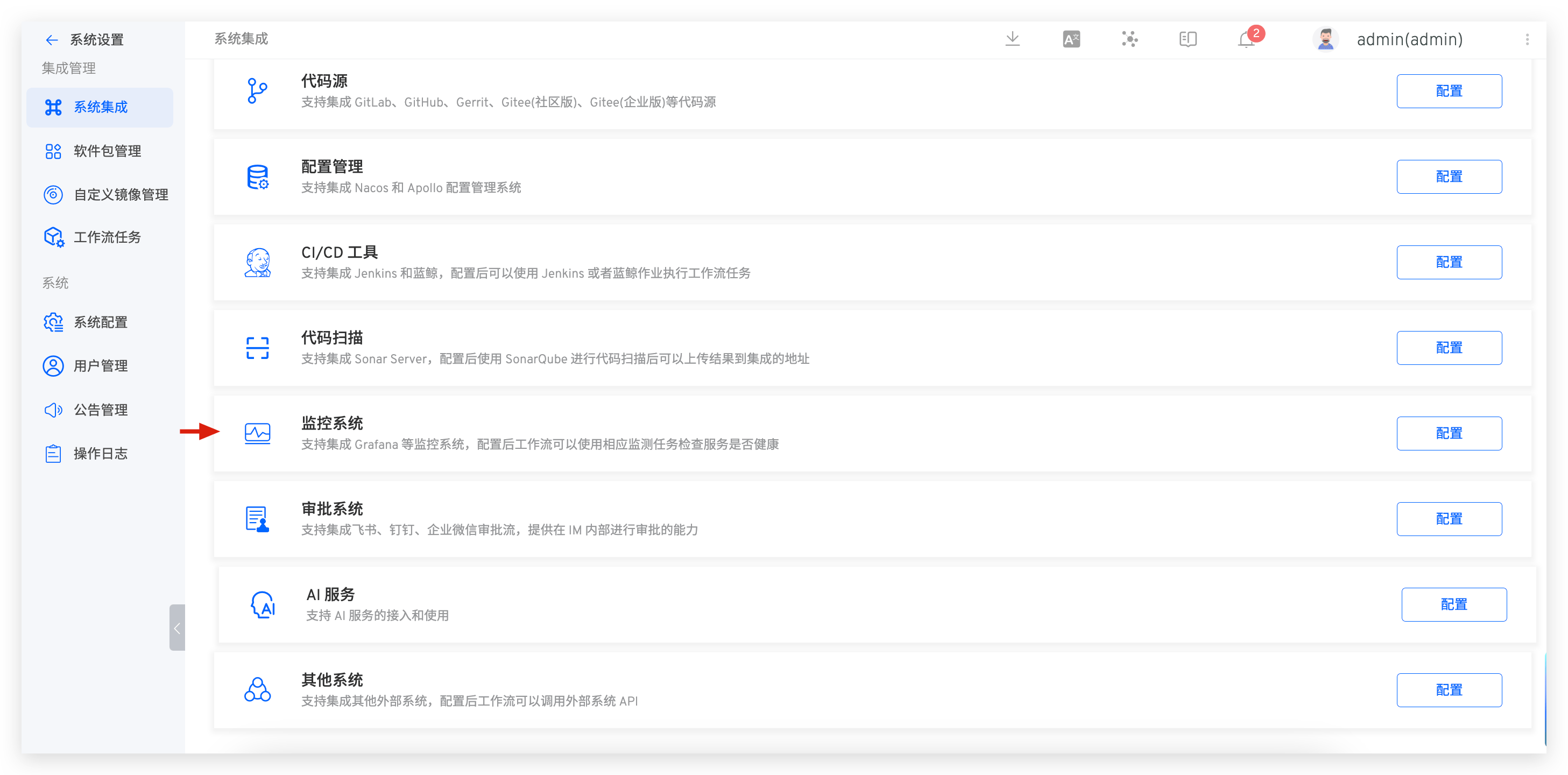
Task: Open 工作流任务 in the sidebar
Action: pyautogui.click(x=100, y=237)
